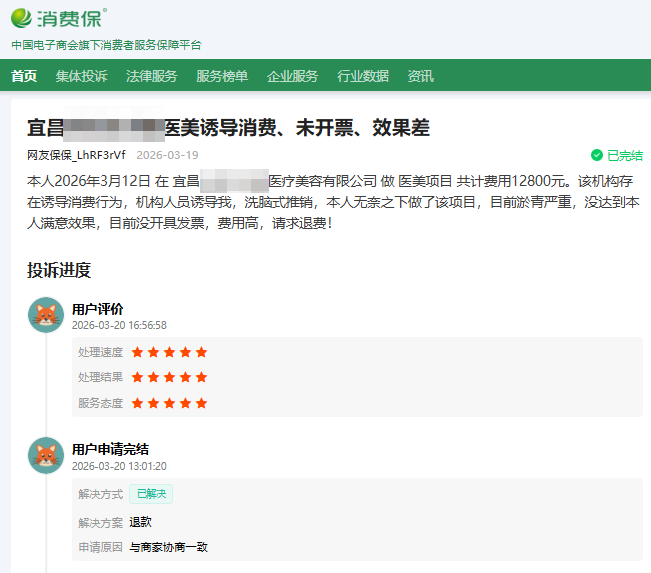Navigate to 行业数据 in the menu
651x573 pixels.
coord(363,76)
